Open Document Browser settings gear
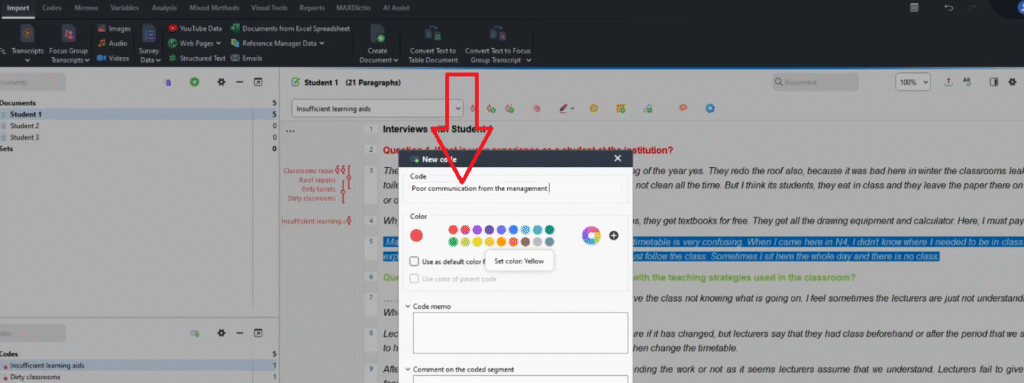 (x=221, y=82)
